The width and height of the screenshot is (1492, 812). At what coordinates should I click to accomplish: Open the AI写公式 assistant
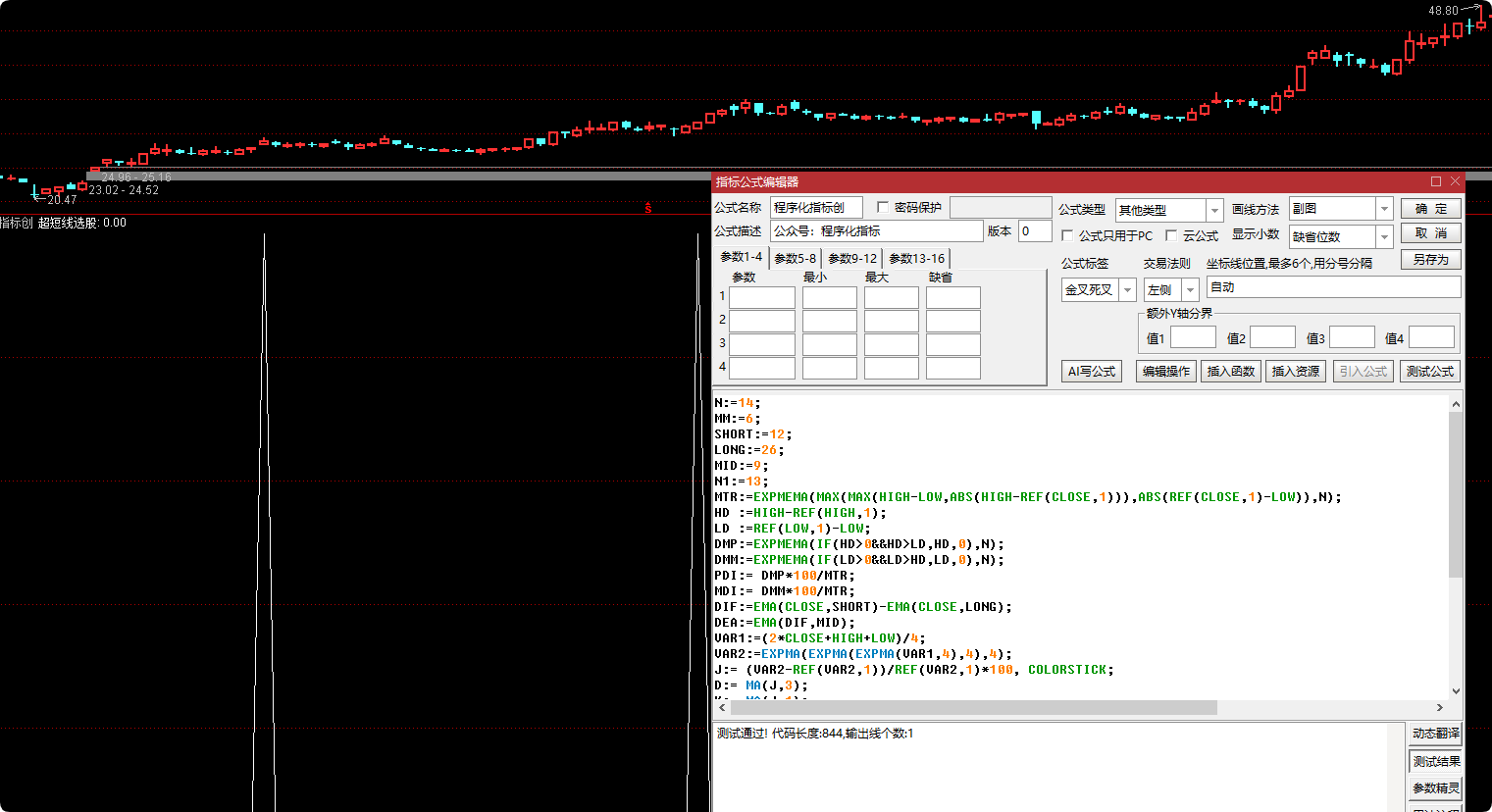point(1092,372)
